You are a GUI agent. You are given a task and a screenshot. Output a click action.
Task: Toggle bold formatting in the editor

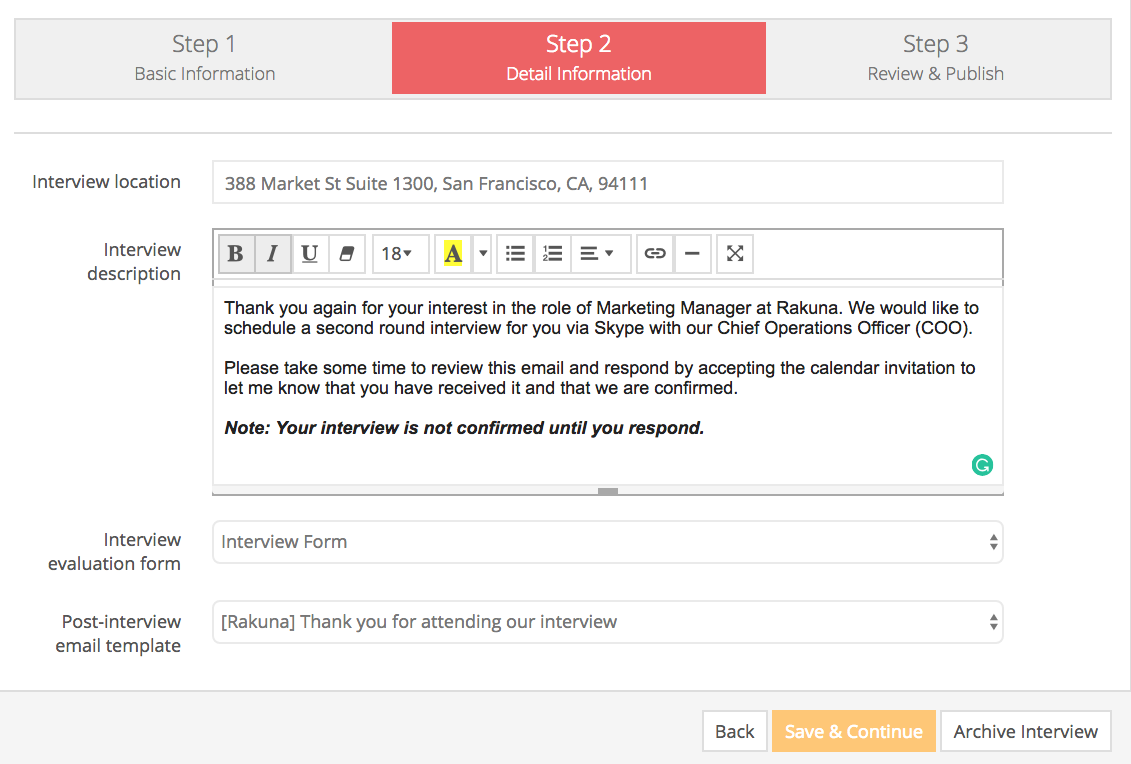pyautogui.click(x=236, y=254)
